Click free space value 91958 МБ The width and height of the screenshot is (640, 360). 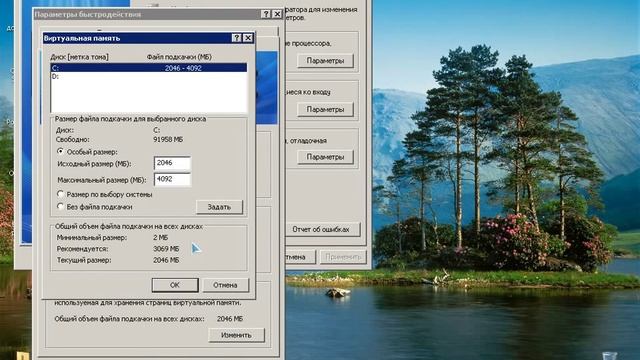pos(168,140)
